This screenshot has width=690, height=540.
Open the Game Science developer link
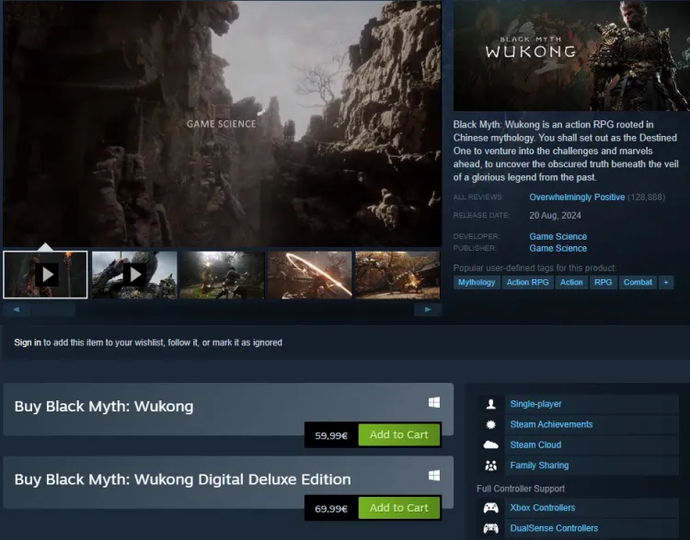click(x=557, y=237)
